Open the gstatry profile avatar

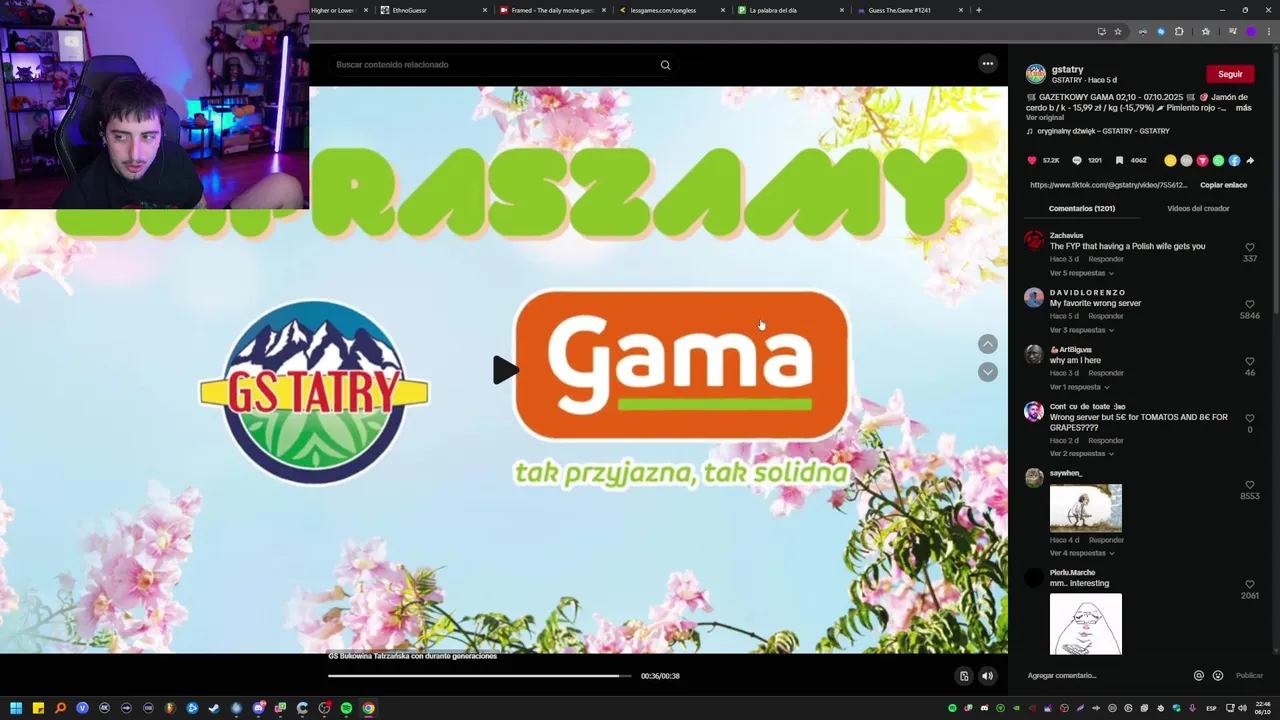pyautogui.click(x=1036, y=74)
